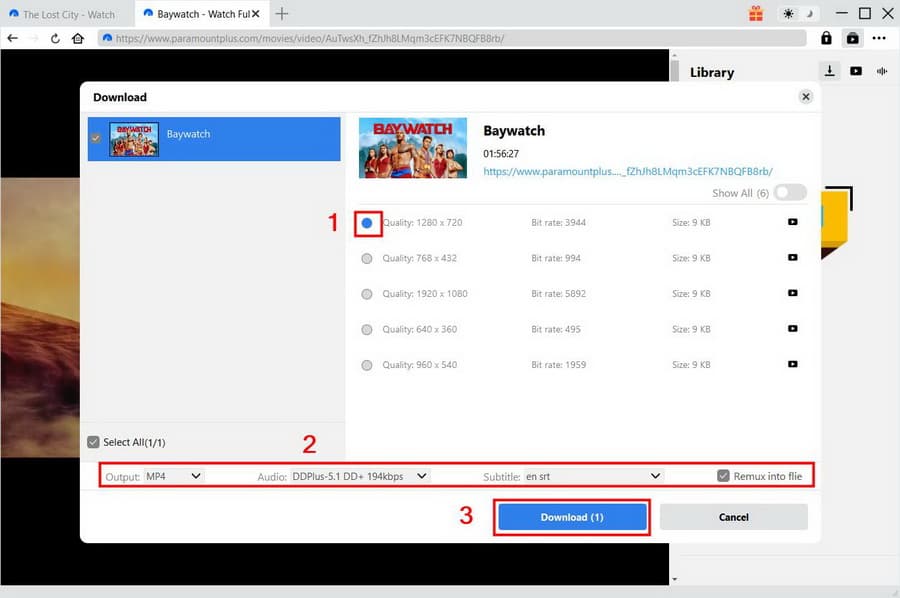Open the Library video tab icon
The width and height of the screenshot is (900, 598).
tap(856, 71)
